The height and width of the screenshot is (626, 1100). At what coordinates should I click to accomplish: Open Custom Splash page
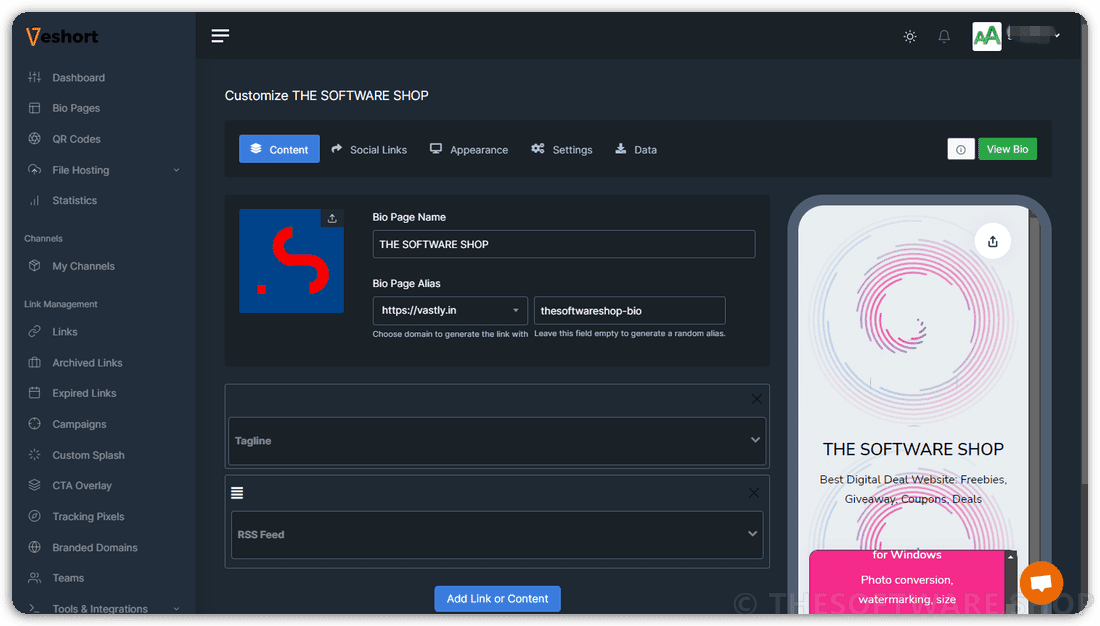(88, 455)
